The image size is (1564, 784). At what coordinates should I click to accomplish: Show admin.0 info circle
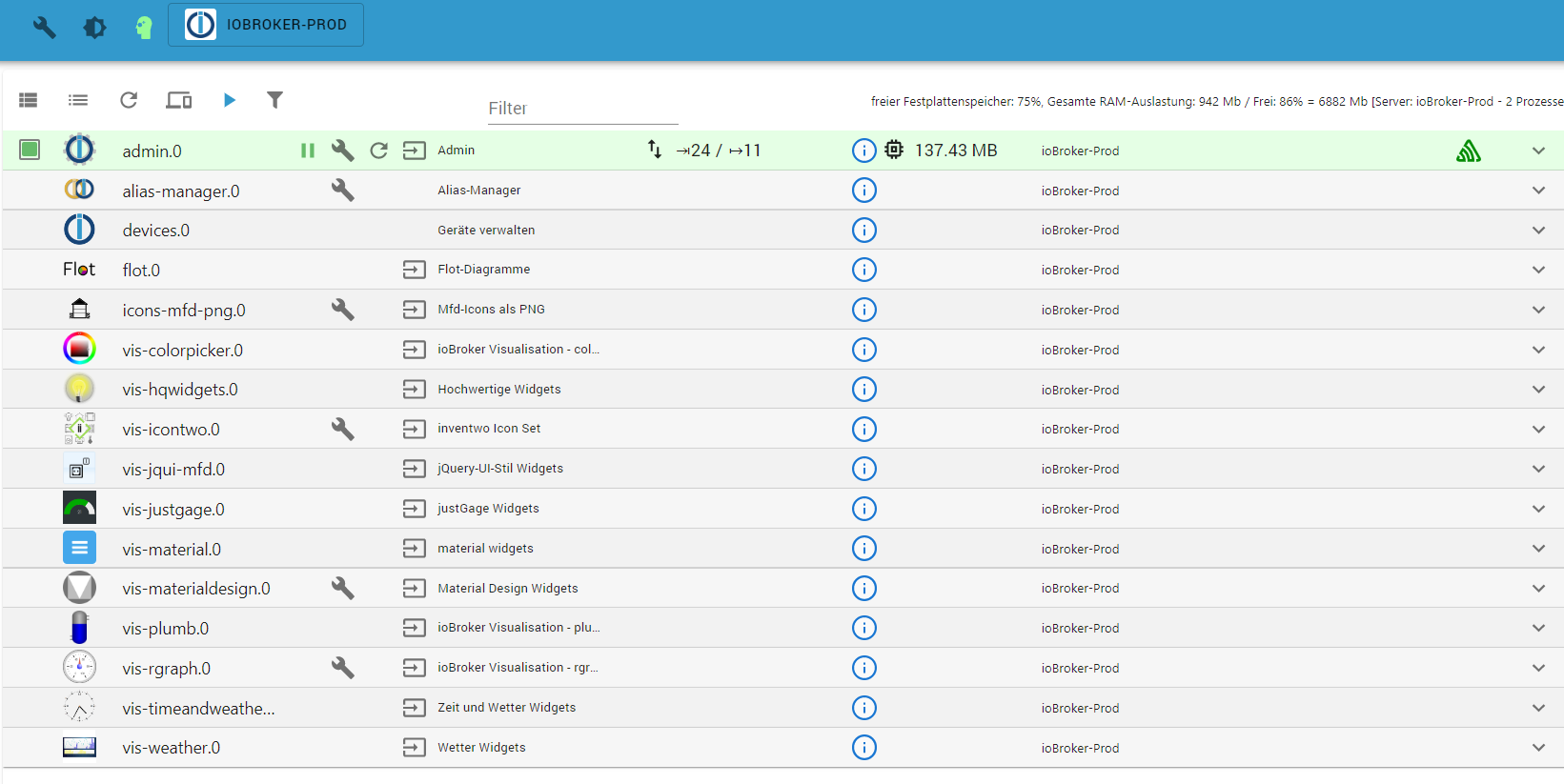pyautogui.click(x=863, y=151)
